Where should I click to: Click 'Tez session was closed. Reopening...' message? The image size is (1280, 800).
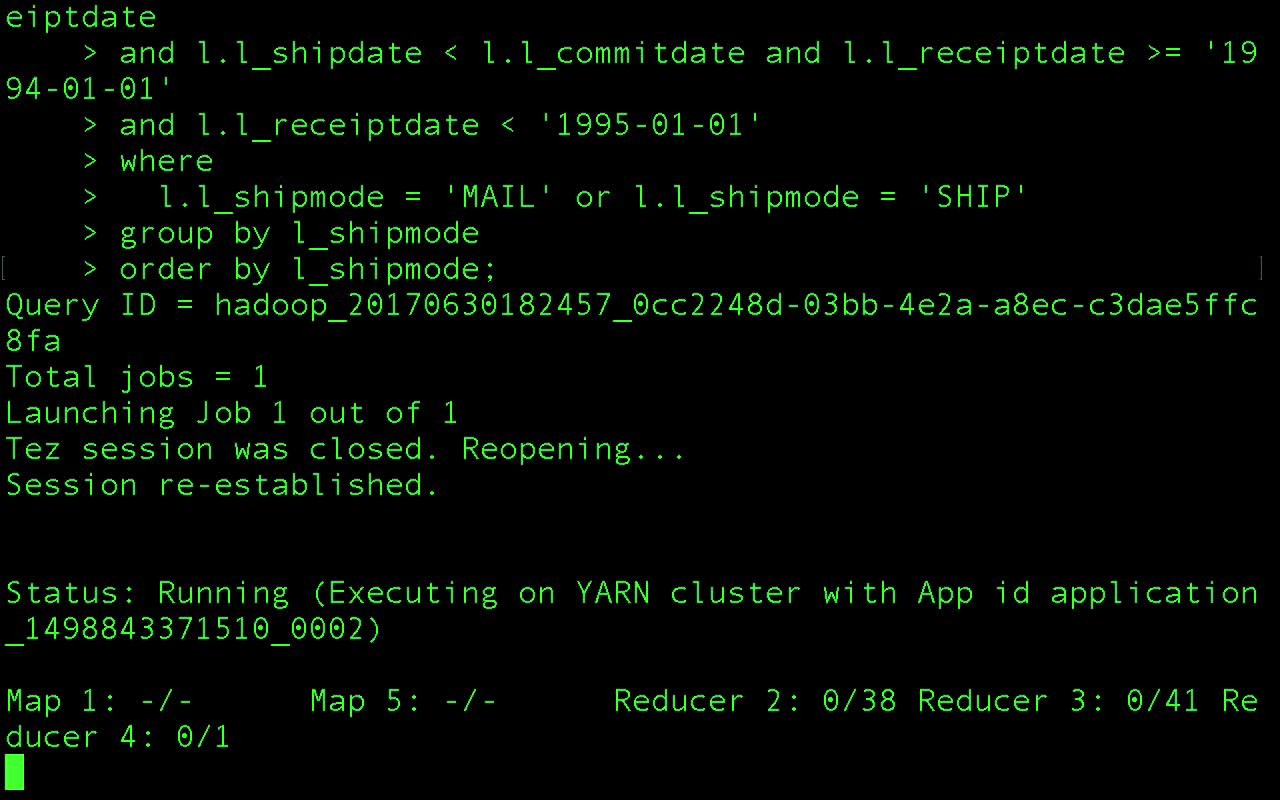pyautogui.click(x=345, y=449)
